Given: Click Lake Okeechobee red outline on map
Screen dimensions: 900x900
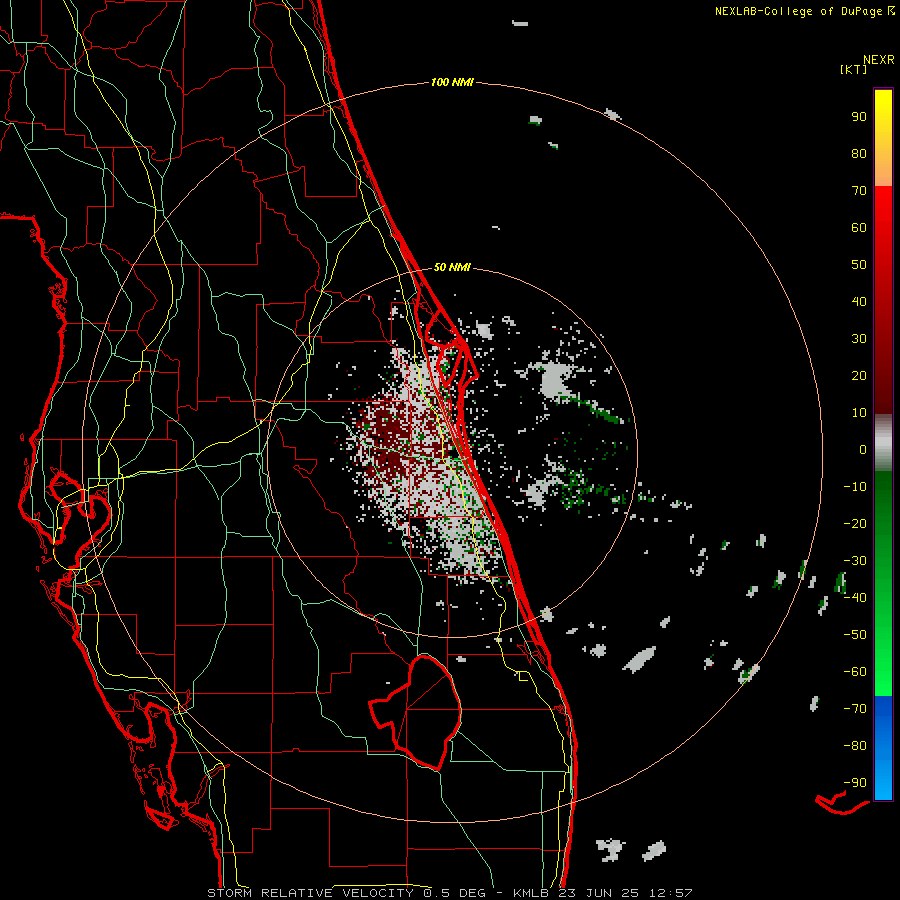Looking at the screenshot, I should [416, 712].
